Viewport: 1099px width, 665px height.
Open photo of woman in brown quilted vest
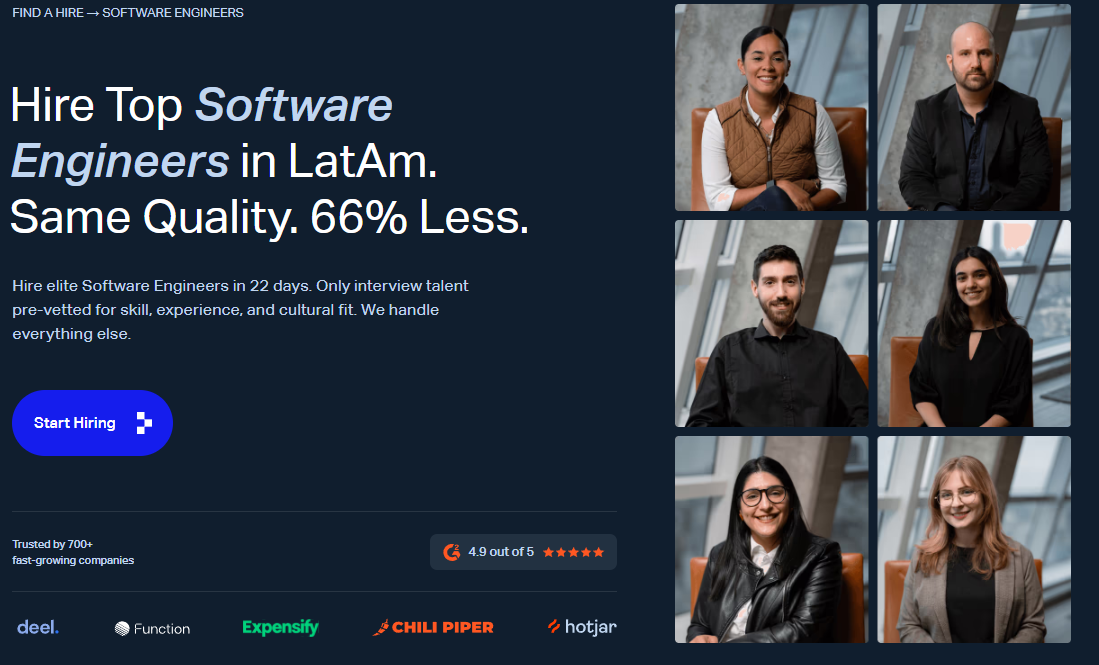click(x=771, y=107)
